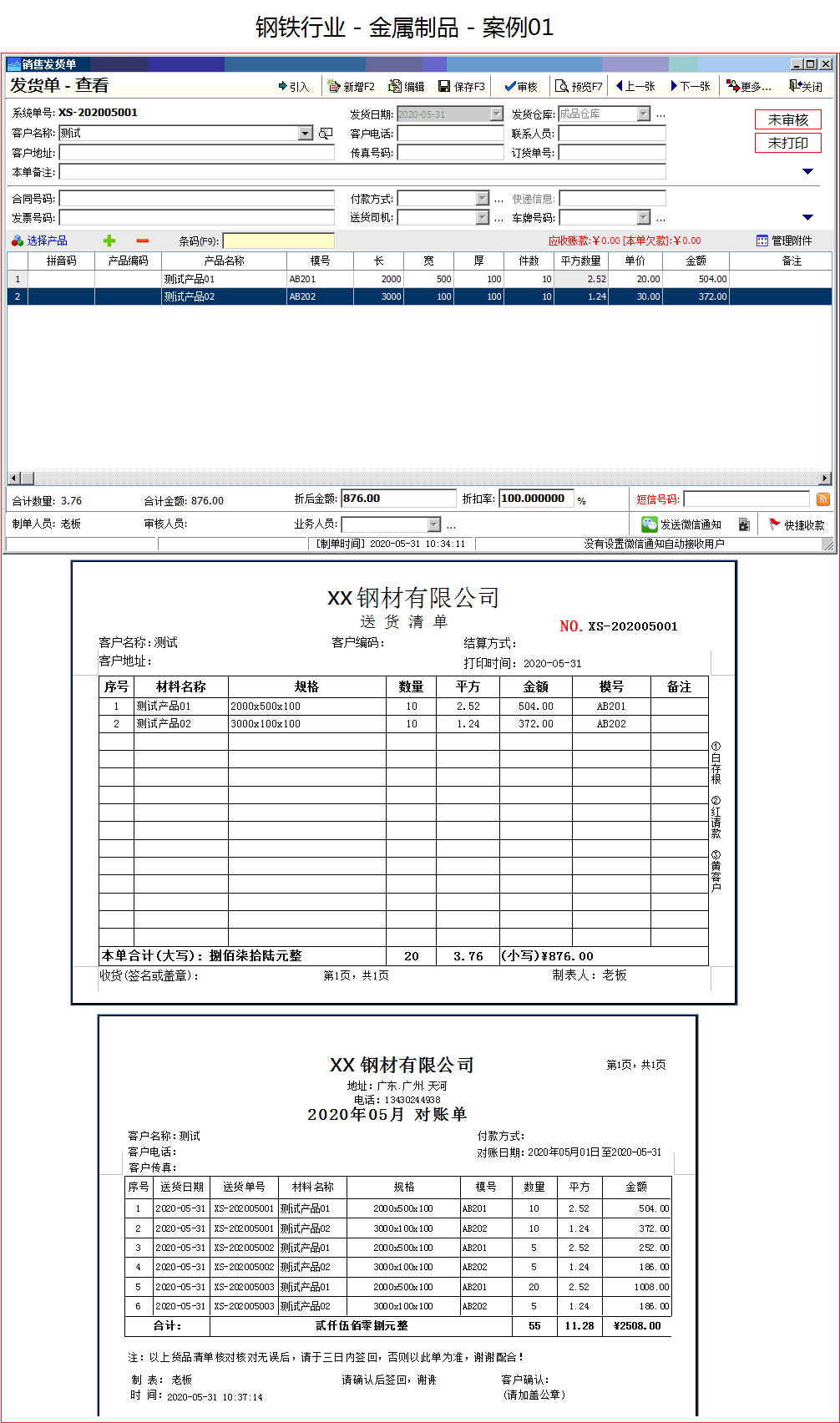
Task: Click the 客户地址 input field
Action: coord(197,153)
